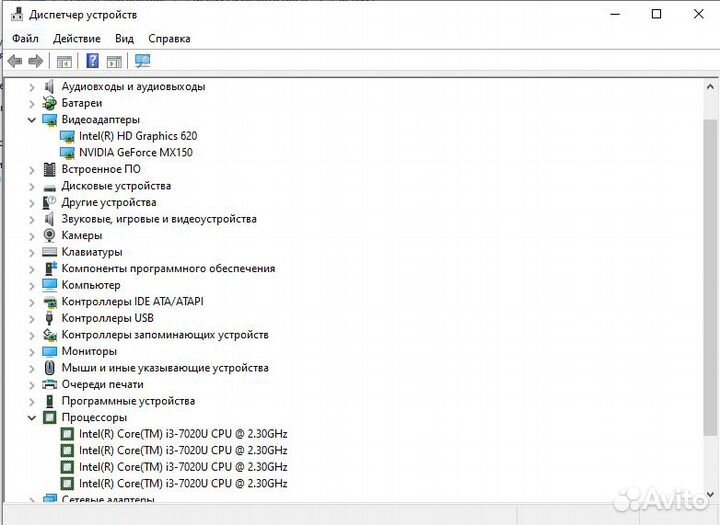Viewport: 720px width, 525px height.
Task: Click the Контроллеры USB plug icon
Action: [49, 318]
